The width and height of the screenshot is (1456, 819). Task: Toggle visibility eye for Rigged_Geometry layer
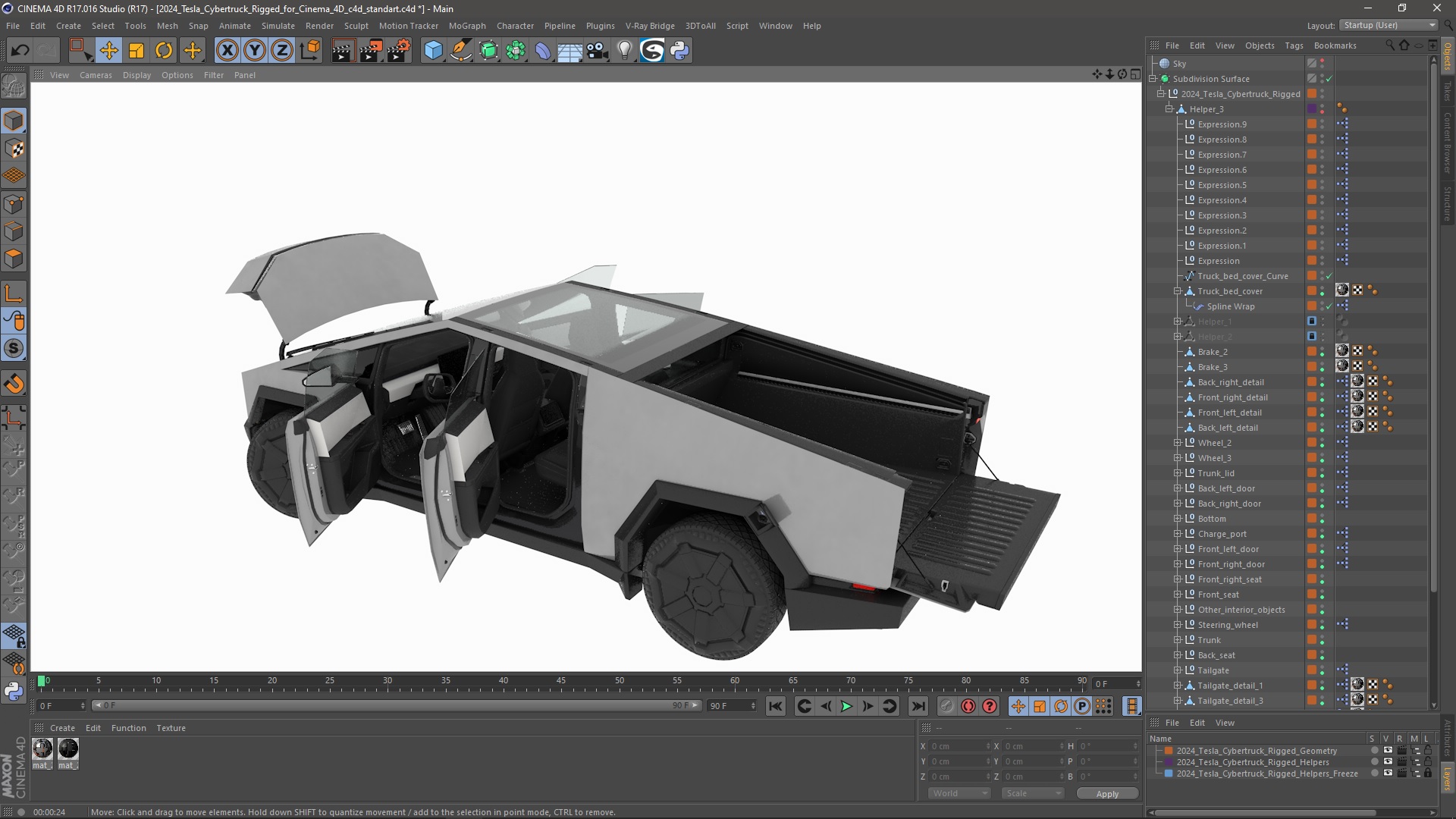pyautogui.click(x=1388, y=751)
